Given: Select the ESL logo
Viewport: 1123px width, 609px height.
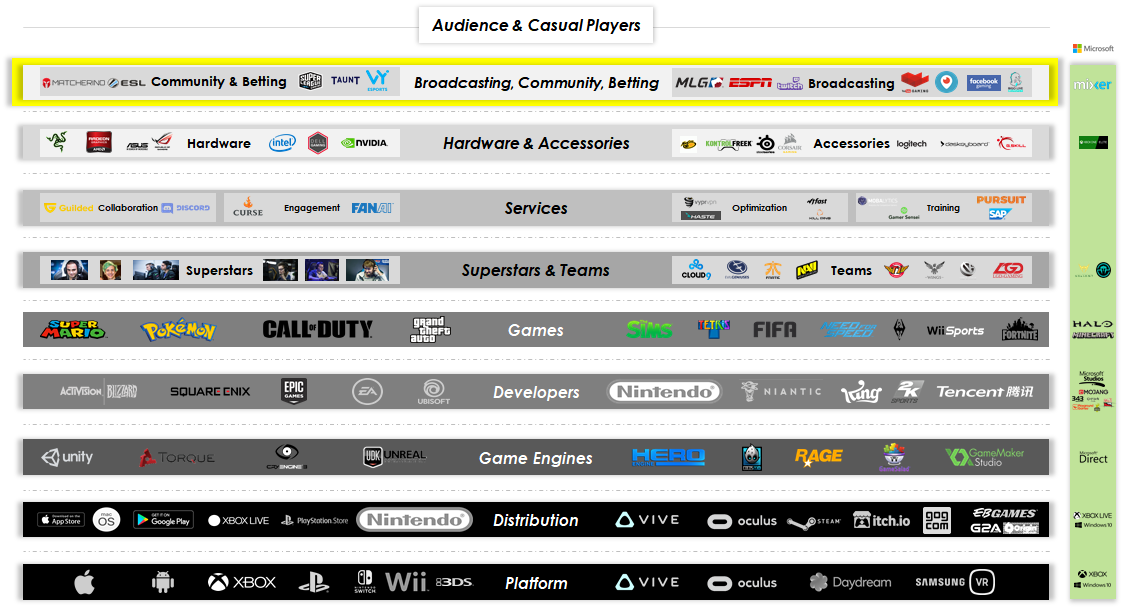Looking at the screenshot, I should tap(127, 83).
